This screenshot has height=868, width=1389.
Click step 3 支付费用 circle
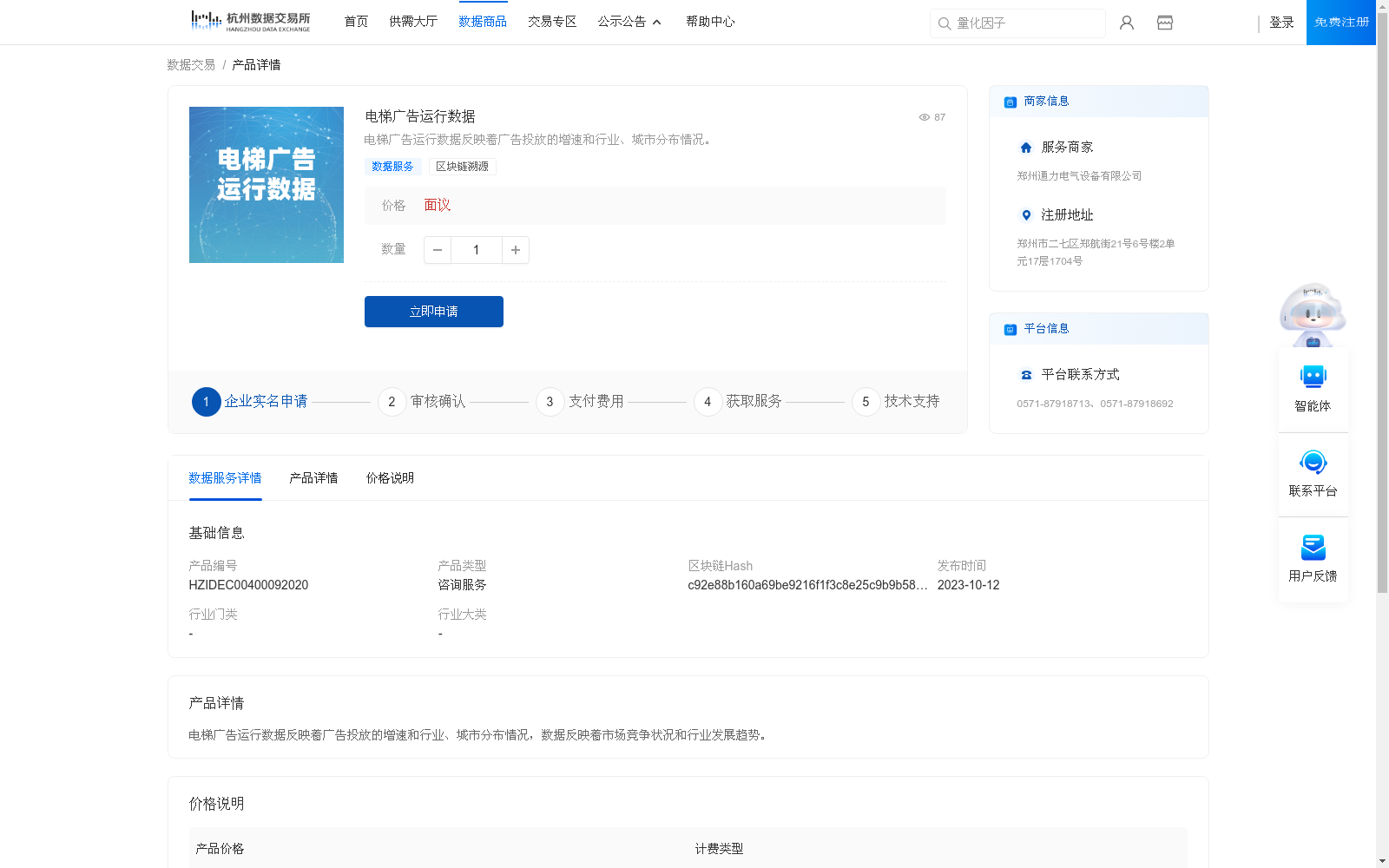550,402
